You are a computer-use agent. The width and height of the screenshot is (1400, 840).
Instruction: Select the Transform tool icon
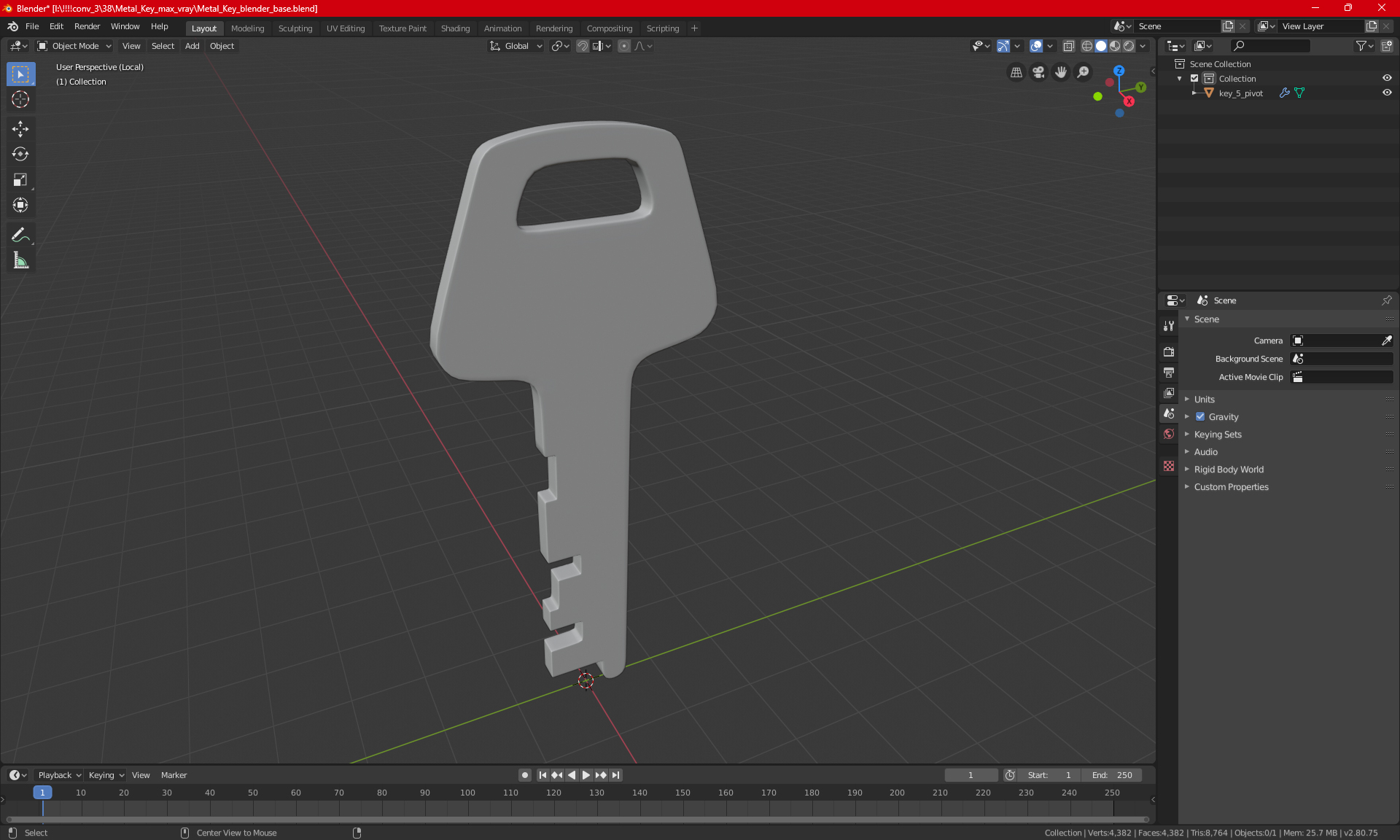point(20,205)
